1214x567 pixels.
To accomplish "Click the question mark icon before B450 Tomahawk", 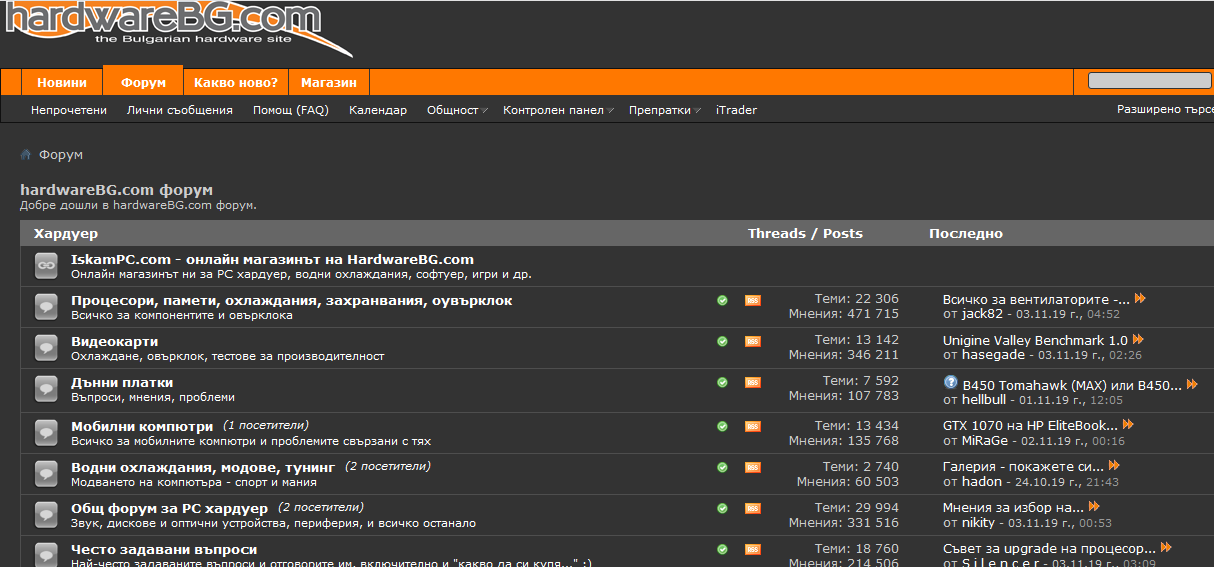I will [x=950, y=383].
